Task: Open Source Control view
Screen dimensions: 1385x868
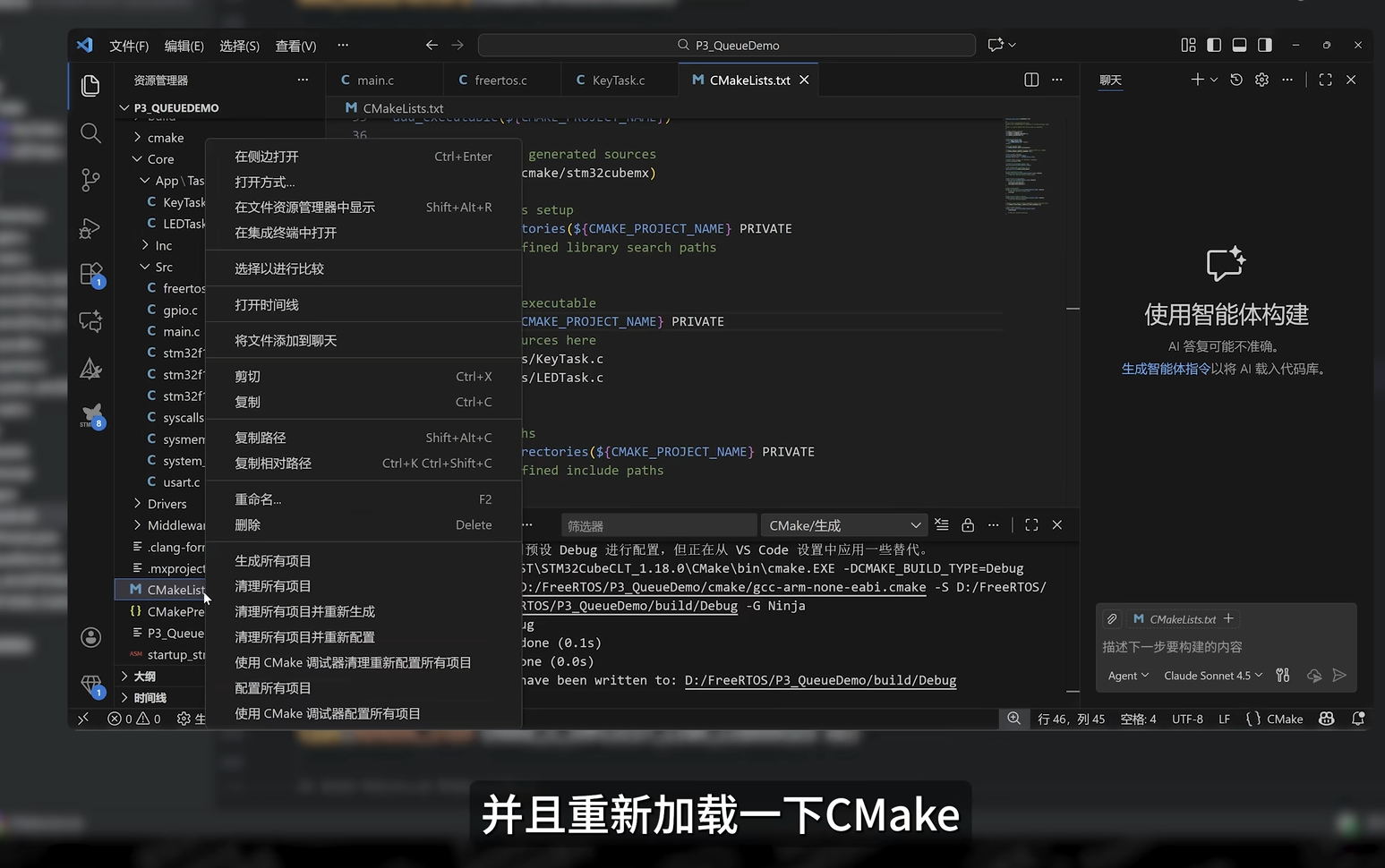Action: click(x=90, y=180)
